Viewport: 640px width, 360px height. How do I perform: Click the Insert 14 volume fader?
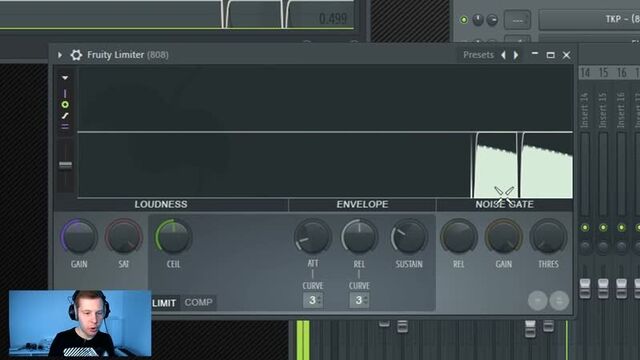pyautogui.click(x=585, y=288)
